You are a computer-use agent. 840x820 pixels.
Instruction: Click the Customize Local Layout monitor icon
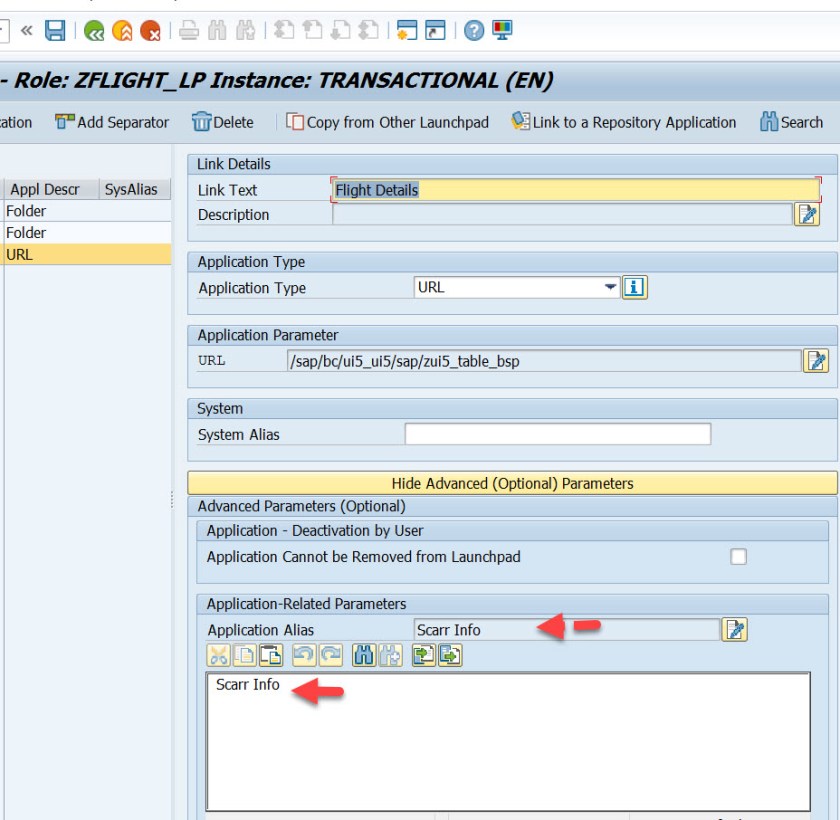(x=502, y=31)
